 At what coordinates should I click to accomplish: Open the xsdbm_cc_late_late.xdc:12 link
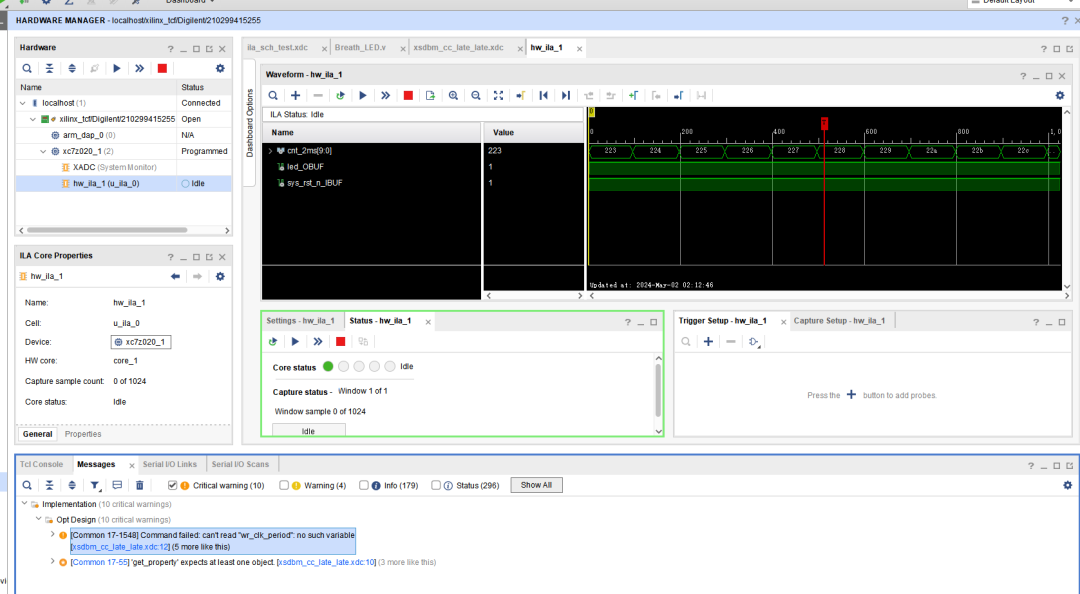[120, 547]
